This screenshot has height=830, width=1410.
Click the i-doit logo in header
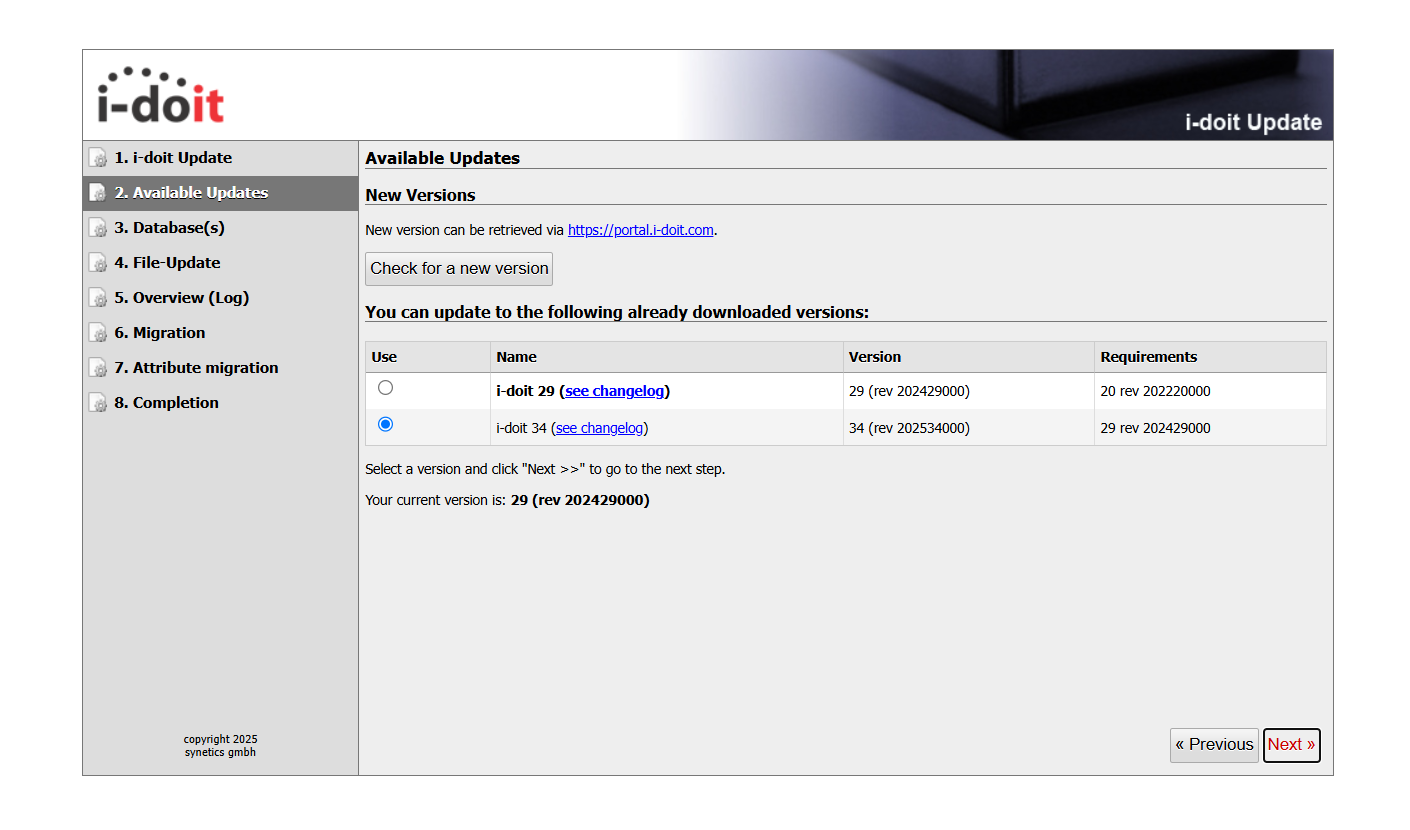coord(161,96)
